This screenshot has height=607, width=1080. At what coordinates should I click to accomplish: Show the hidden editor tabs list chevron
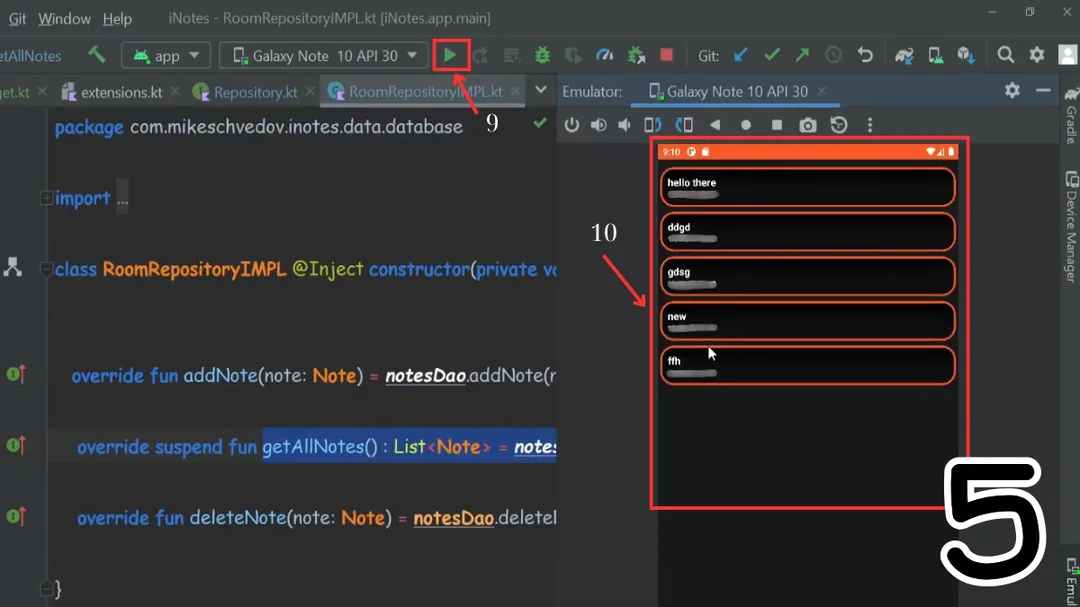click(541, 91)
